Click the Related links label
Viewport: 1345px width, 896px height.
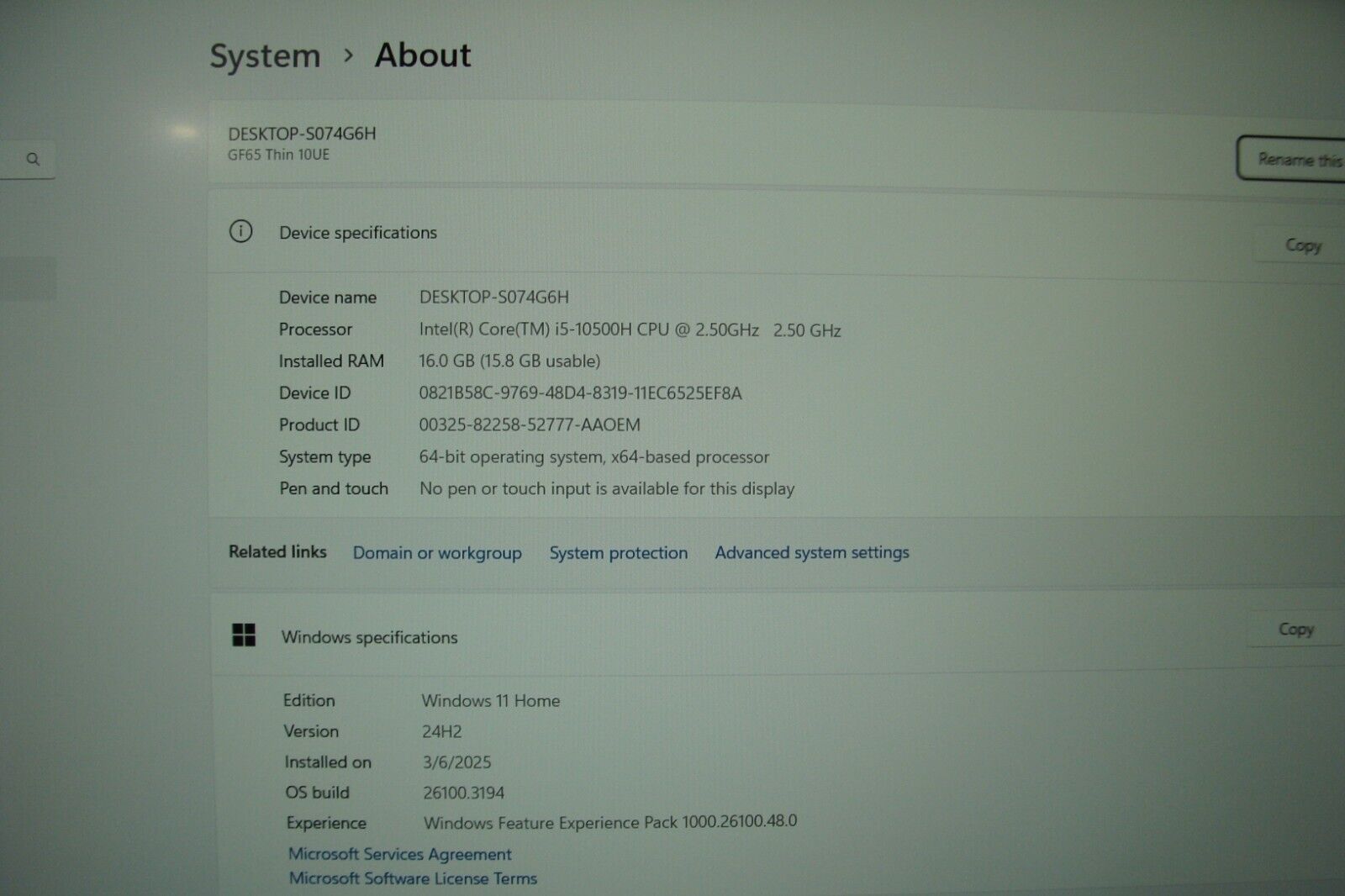coord(277,552)
